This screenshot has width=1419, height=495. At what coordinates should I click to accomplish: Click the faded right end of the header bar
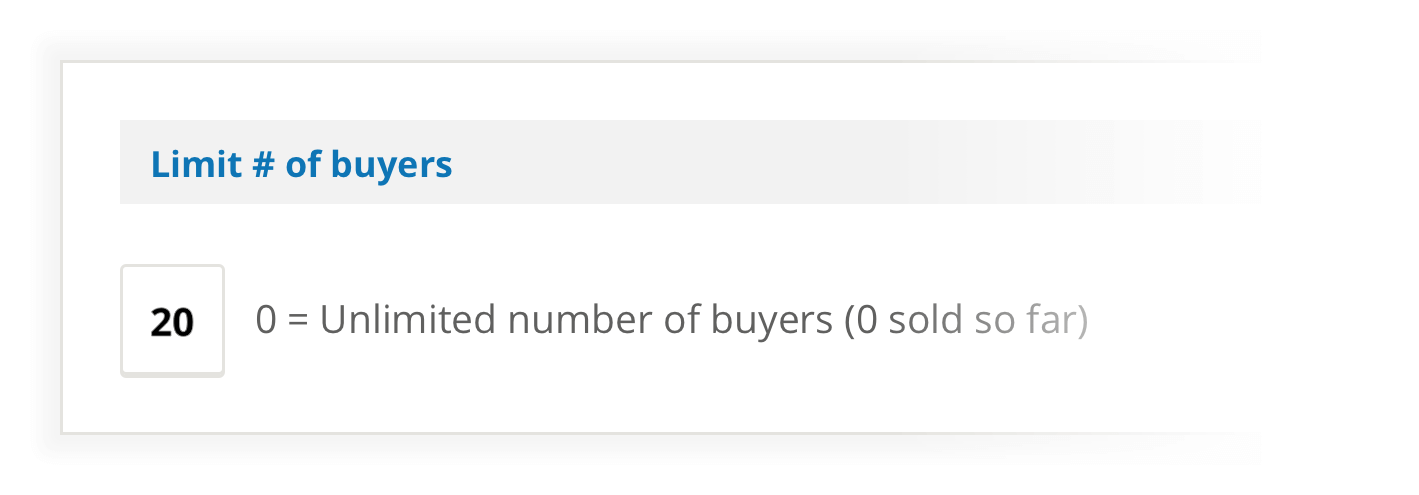(x=1180, y=162)
